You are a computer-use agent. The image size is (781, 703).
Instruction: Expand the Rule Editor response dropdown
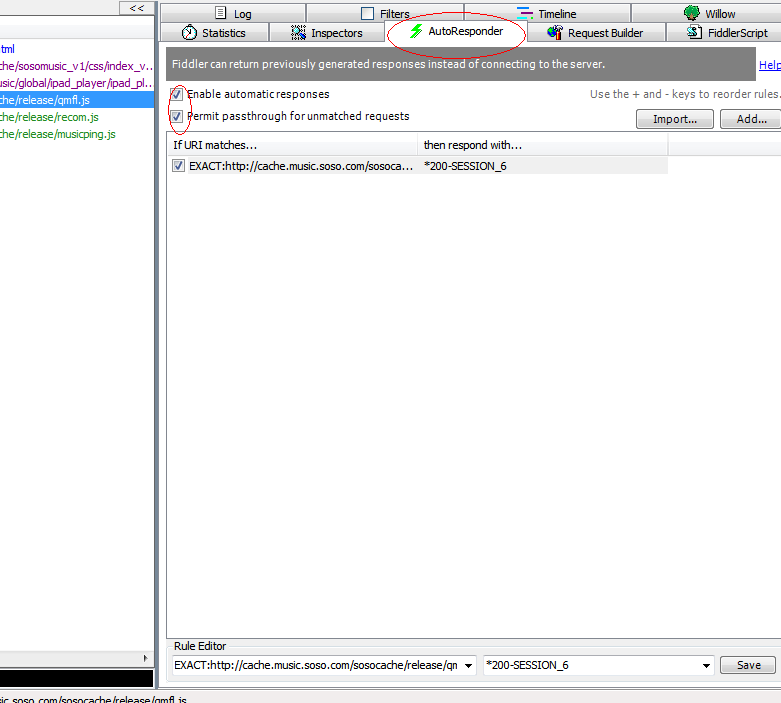point(706,666)
